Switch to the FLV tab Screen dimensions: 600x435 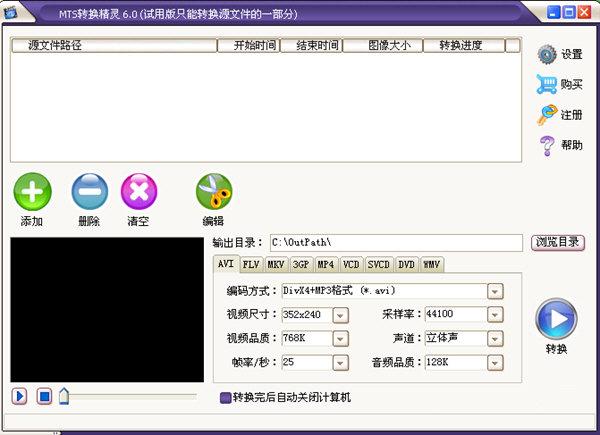(x=251, y=264)
